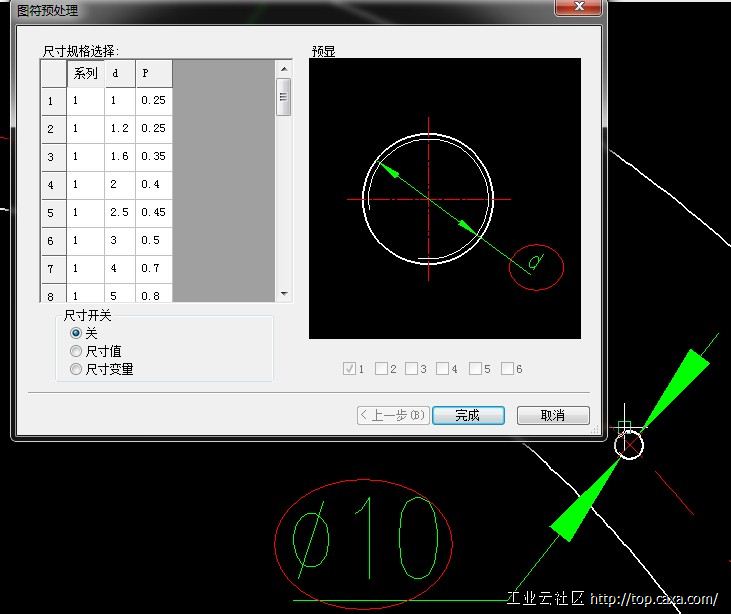Click the 取消 (Cancel) button

click(552, 415)
